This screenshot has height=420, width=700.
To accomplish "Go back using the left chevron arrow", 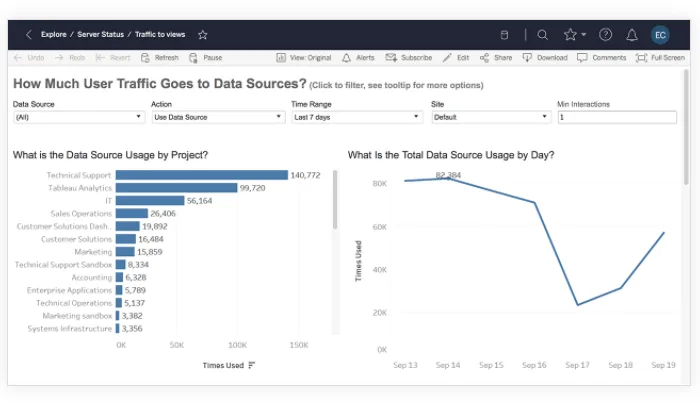I will (29, 35).
